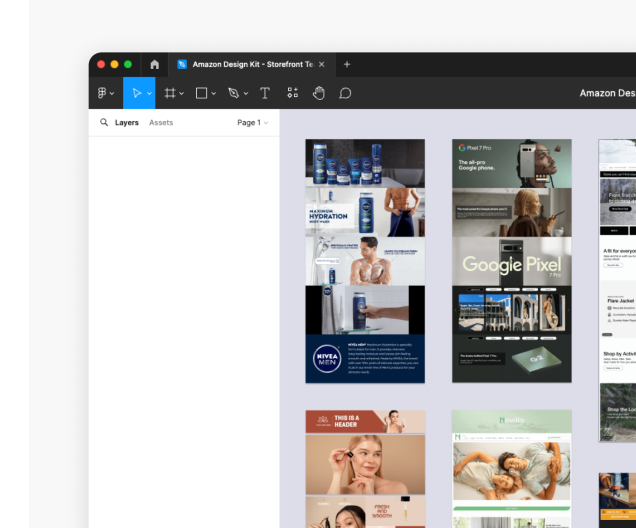Screen dimensions: 636x528
Task: Switch to the Layers tab
Action: click(x=127, y=122)
